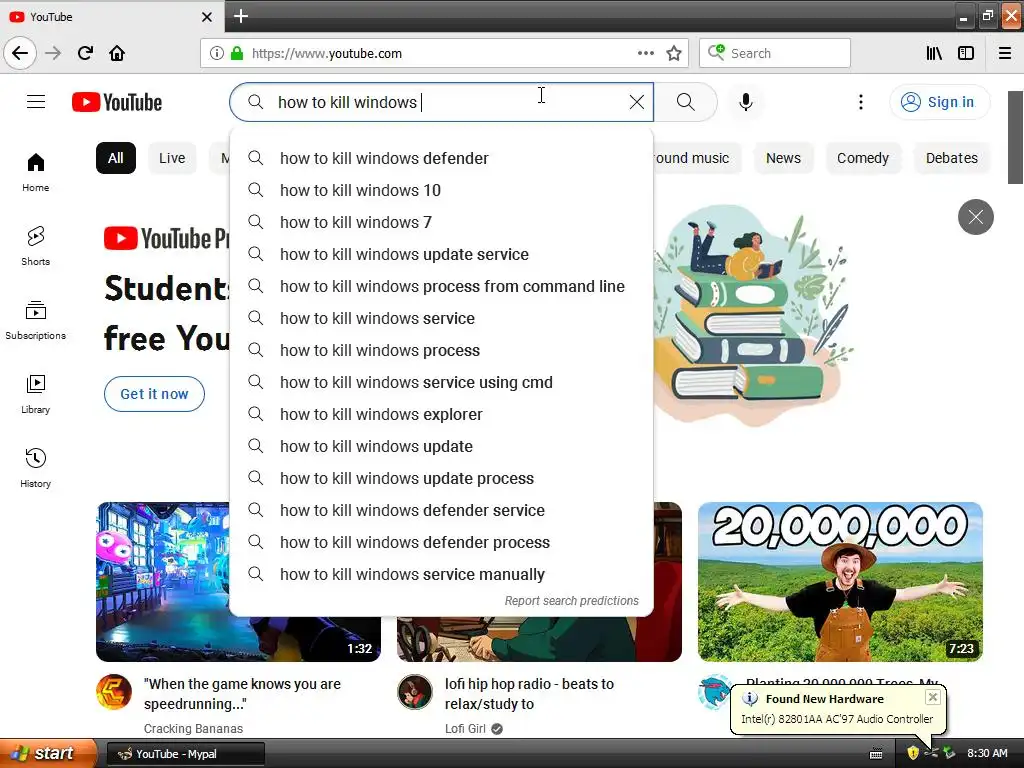Open the browser hamburger menu

click(x=1005, y=53)
